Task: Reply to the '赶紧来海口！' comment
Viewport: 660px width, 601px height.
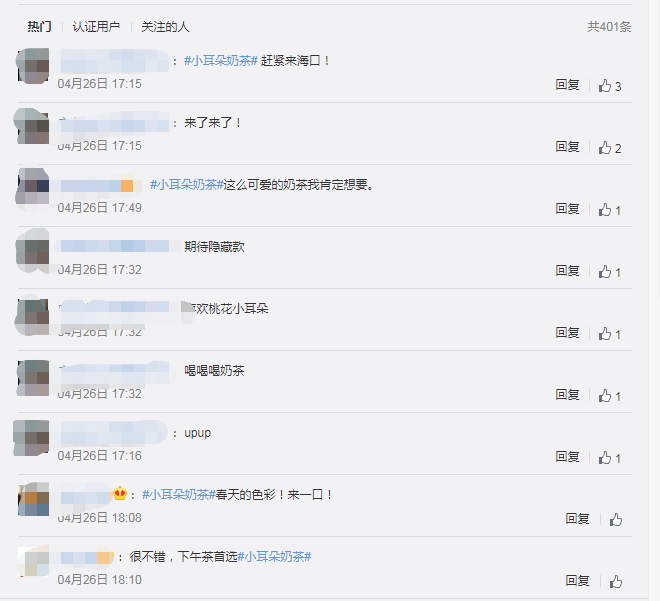Action: 567,85
